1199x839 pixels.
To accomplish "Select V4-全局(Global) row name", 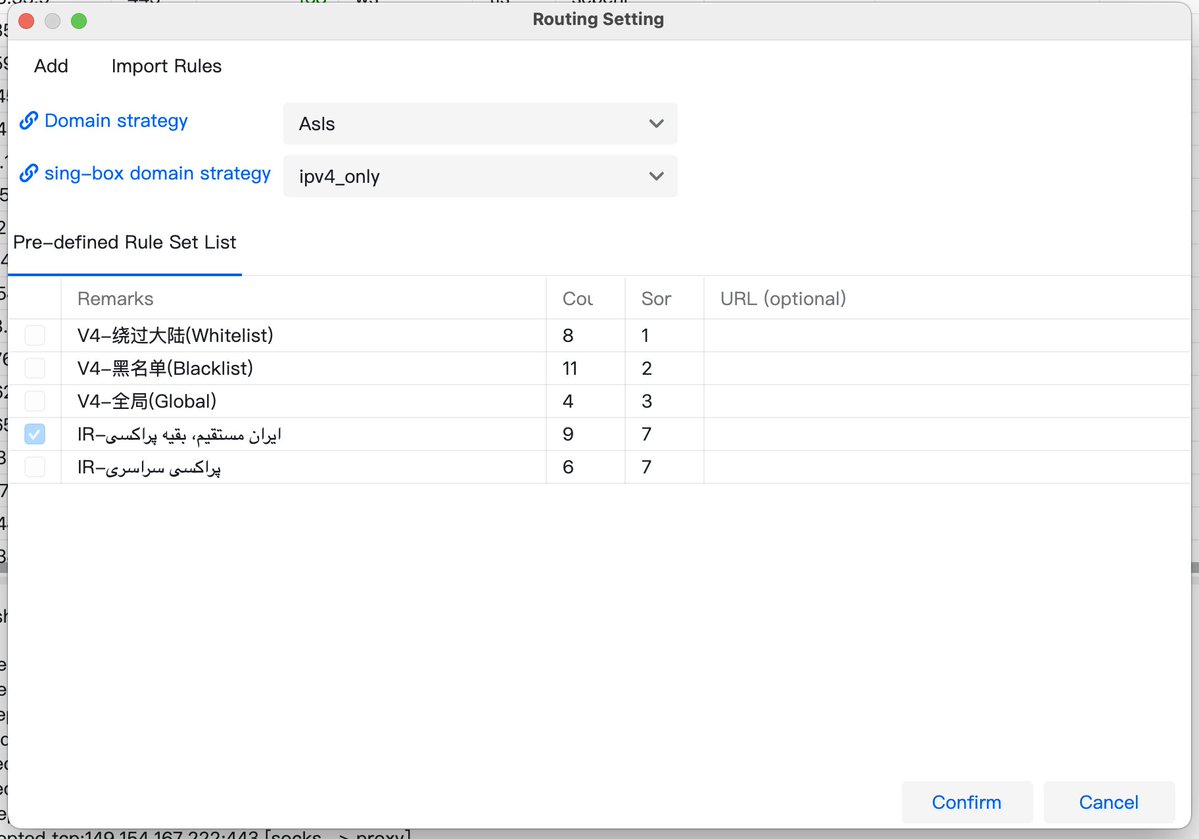I will coord(147,402).
